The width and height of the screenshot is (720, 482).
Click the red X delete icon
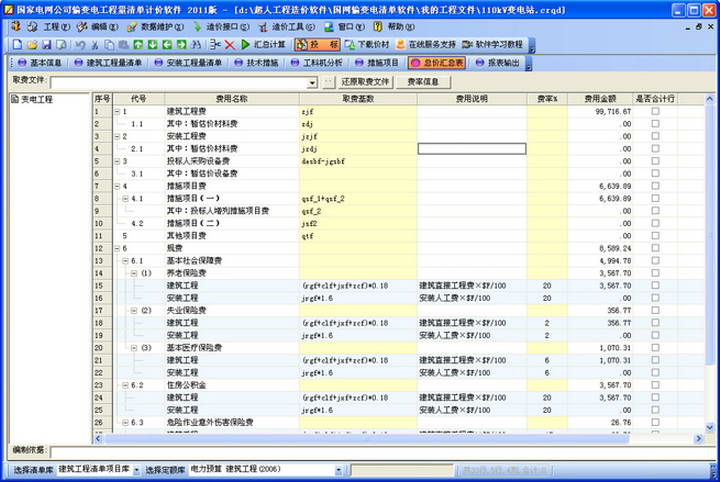(230, 45)
